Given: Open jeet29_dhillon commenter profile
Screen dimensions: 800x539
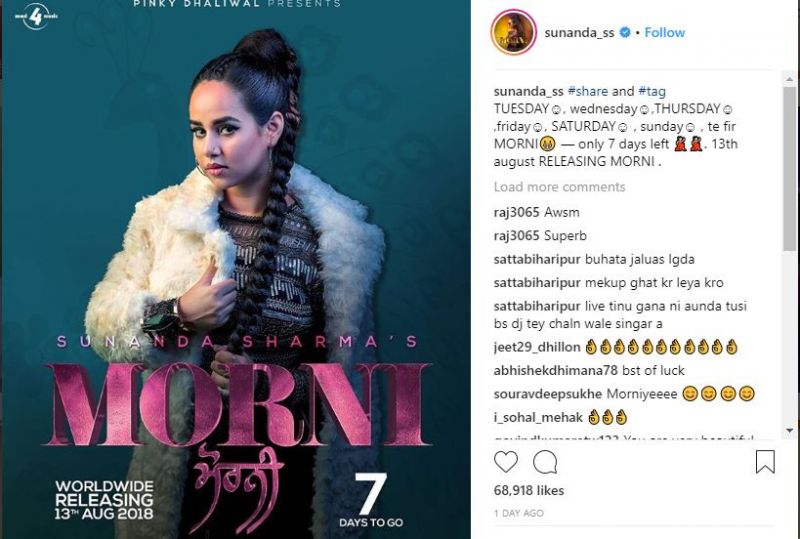Looking at the screenshot, I should [x=537, y=348].
